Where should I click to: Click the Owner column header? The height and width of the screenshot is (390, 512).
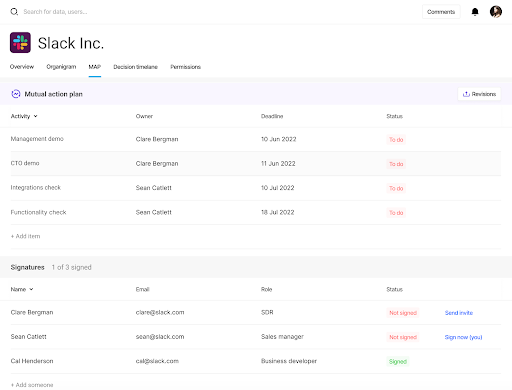point(144,116)
